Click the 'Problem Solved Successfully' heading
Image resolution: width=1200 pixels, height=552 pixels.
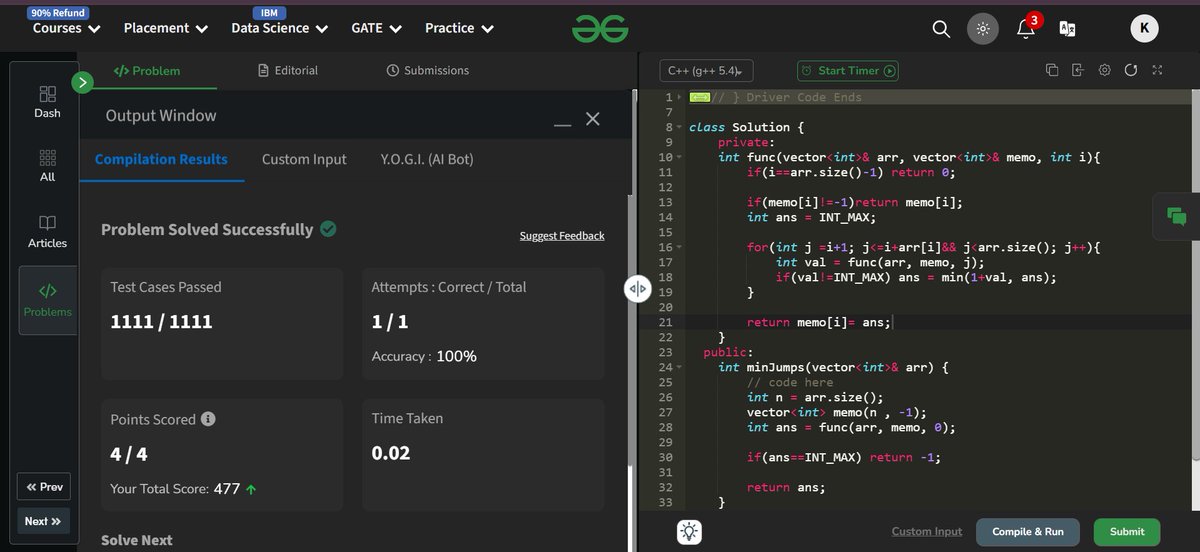[x=207, y=230]
